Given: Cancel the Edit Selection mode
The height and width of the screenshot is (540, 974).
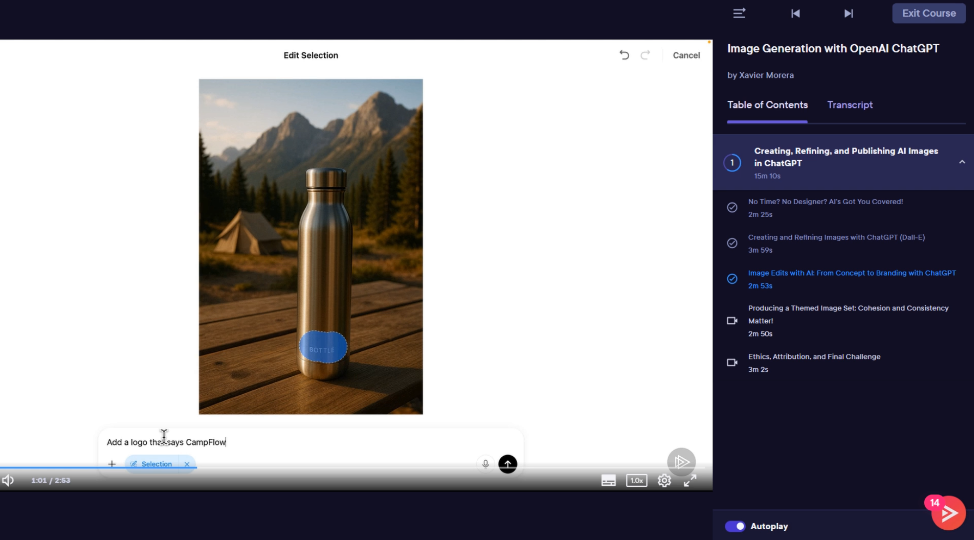Looking at the screenshot, I should pos(686,55).
